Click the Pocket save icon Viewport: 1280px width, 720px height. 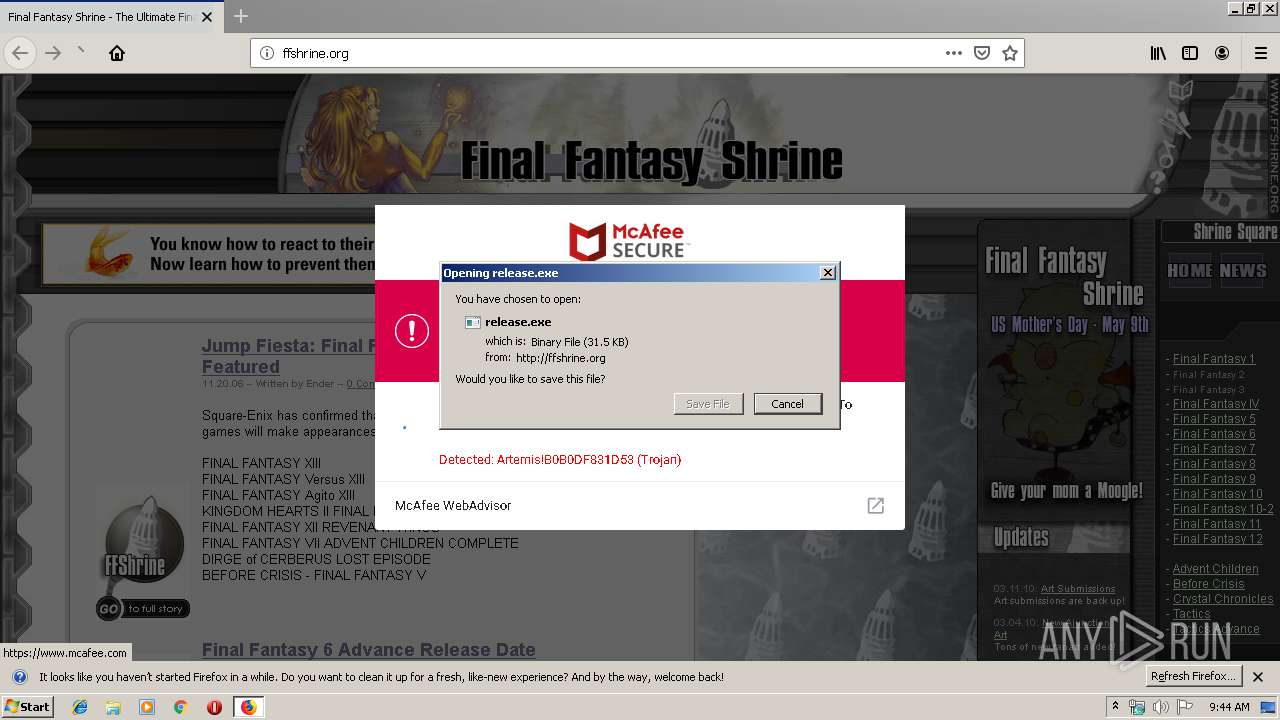[982, 53]
